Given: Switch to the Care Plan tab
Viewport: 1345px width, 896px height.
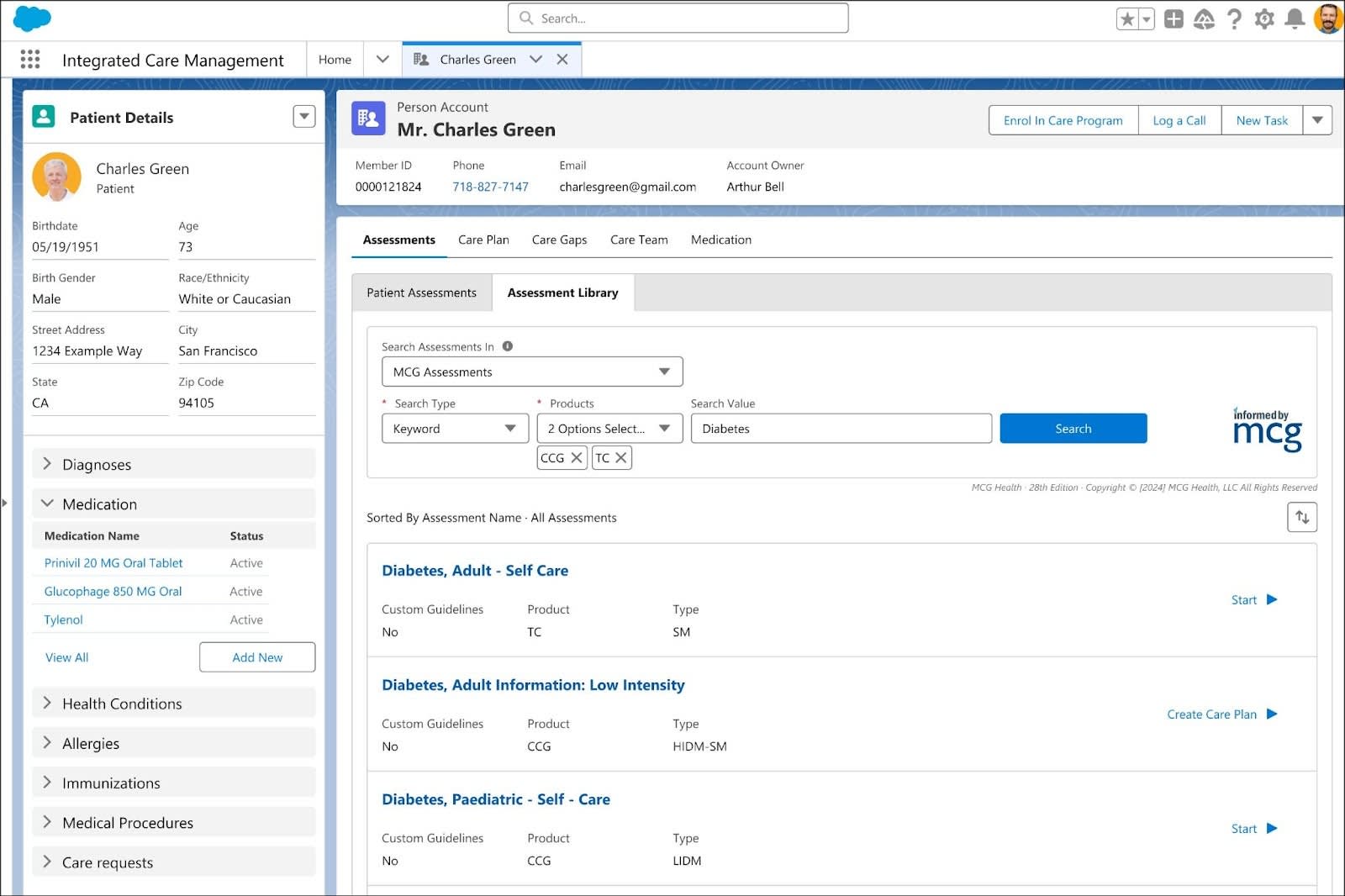Looking at the screenshot, I should (483, 240).
